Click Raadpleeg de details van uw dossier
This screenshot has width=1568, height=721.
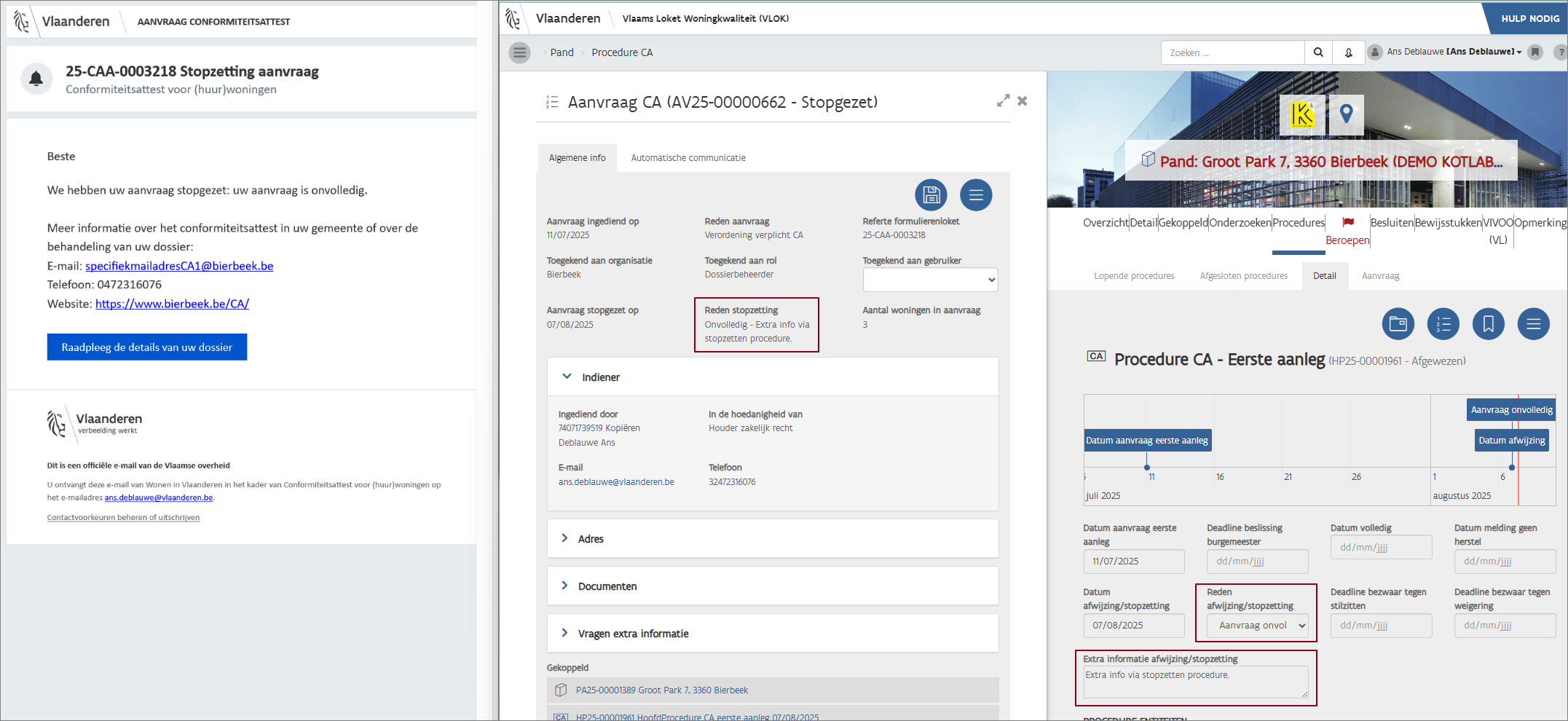(147, 347)
